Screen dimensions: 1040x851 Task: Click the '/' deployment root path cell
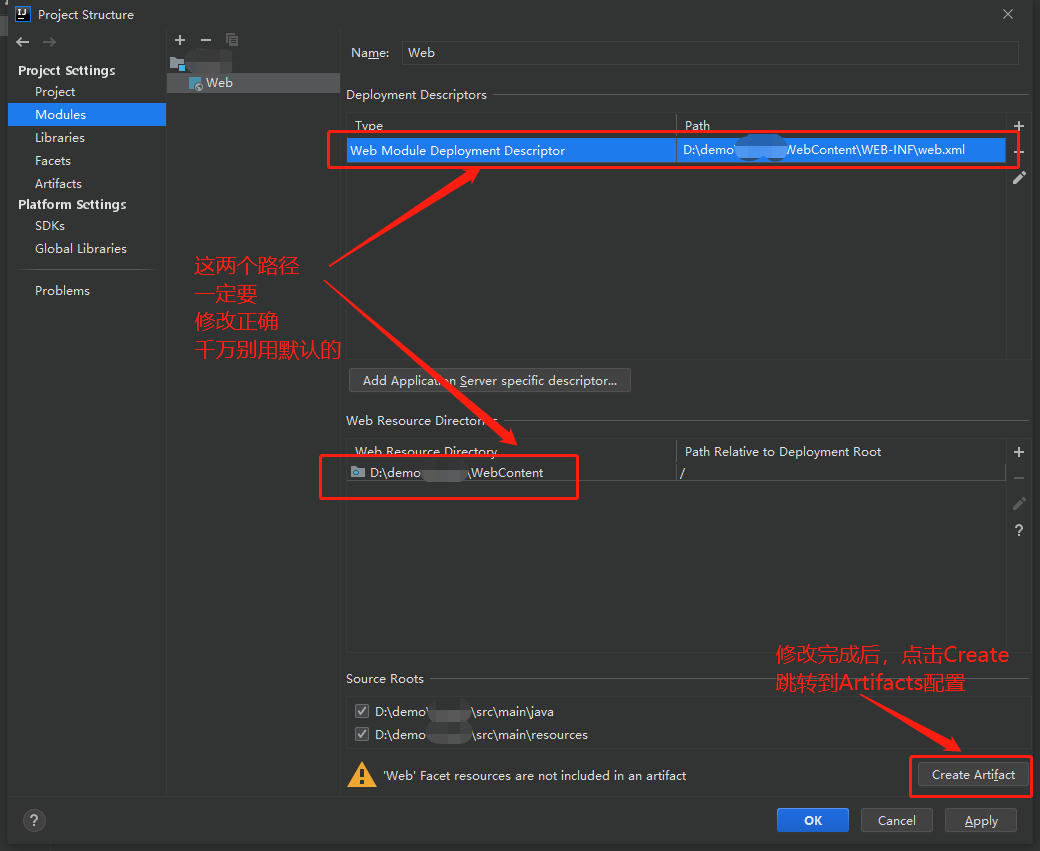coord(841,472)
